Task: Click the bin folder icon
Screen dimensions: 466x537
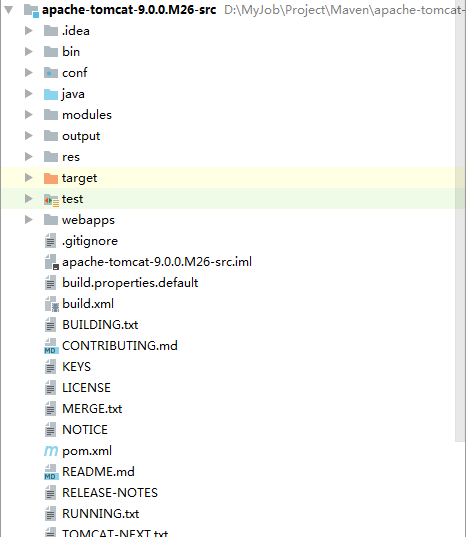Action: 51,52
